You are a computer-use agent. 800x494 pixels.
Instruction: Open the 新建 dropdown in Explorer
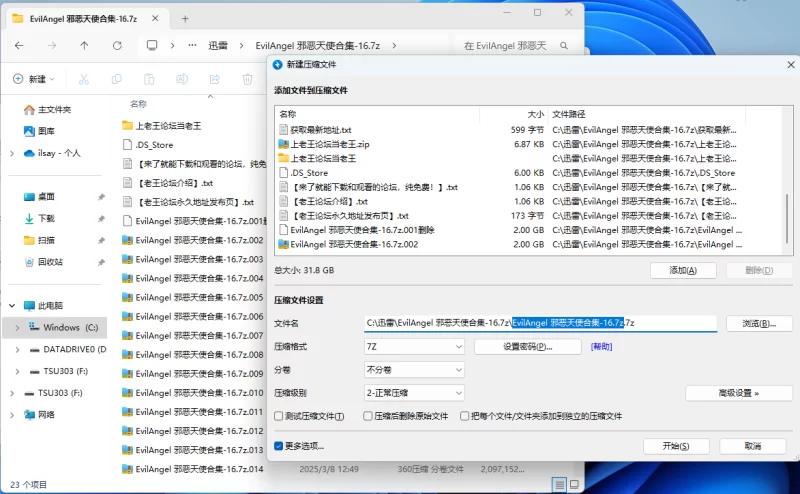coord(34,79)
